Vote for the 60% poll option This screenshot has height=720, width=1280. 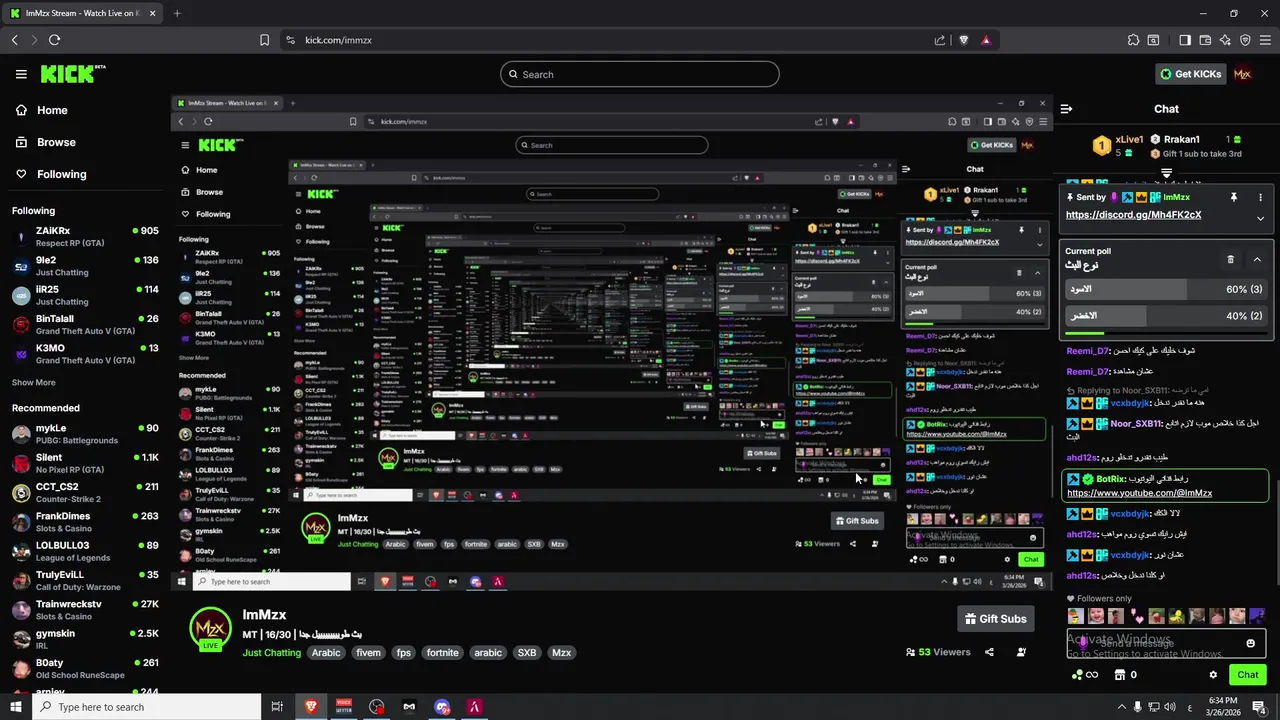point(1166,289)
